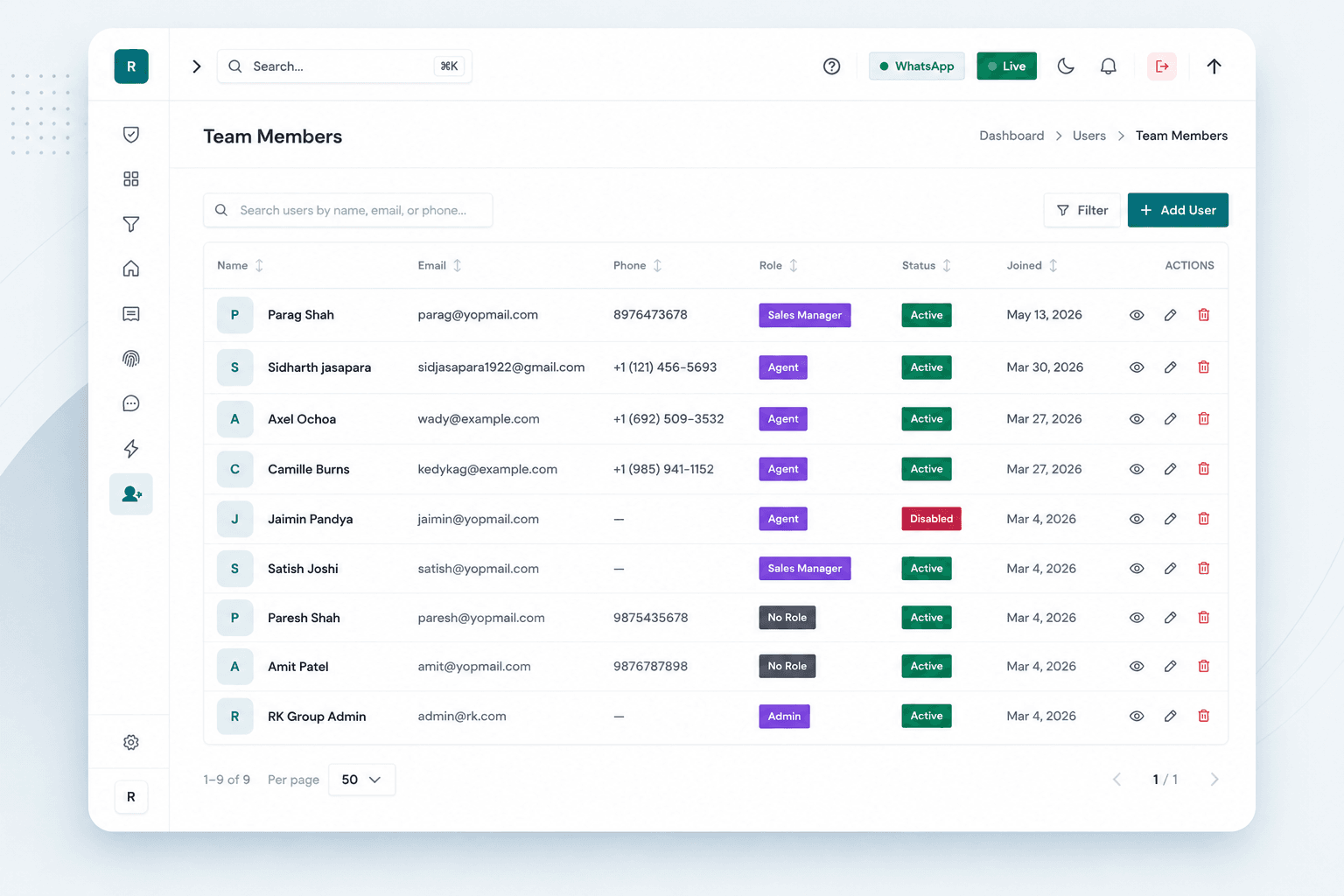Sort the table by Status column
This screenshot has width=1344, height=896.
(926, 265)
